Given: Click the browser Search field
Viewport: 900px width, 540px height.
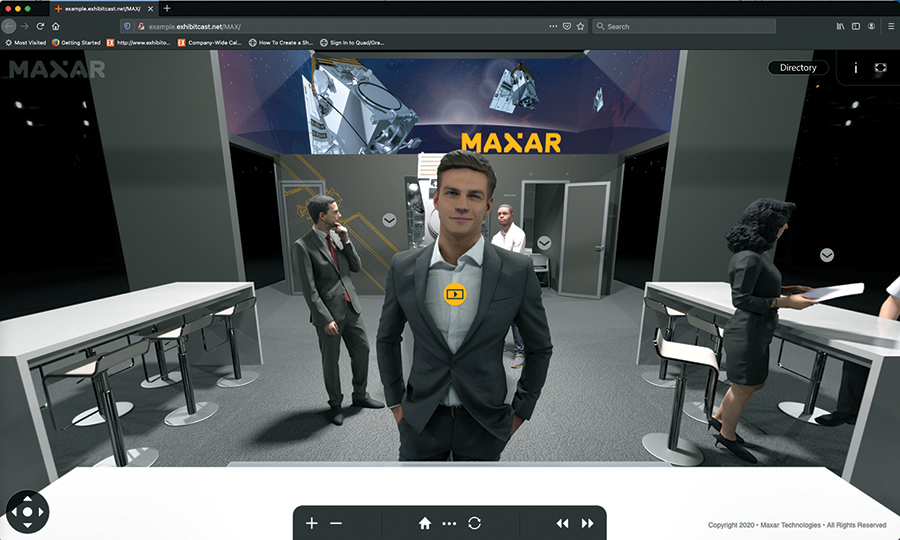Looking at the screenshot, I should [684, 26].
